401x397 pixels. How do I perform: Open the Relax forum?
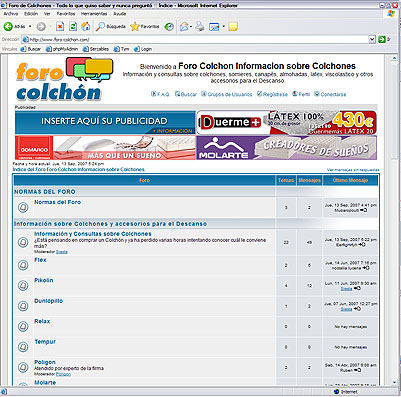(42, 321)
